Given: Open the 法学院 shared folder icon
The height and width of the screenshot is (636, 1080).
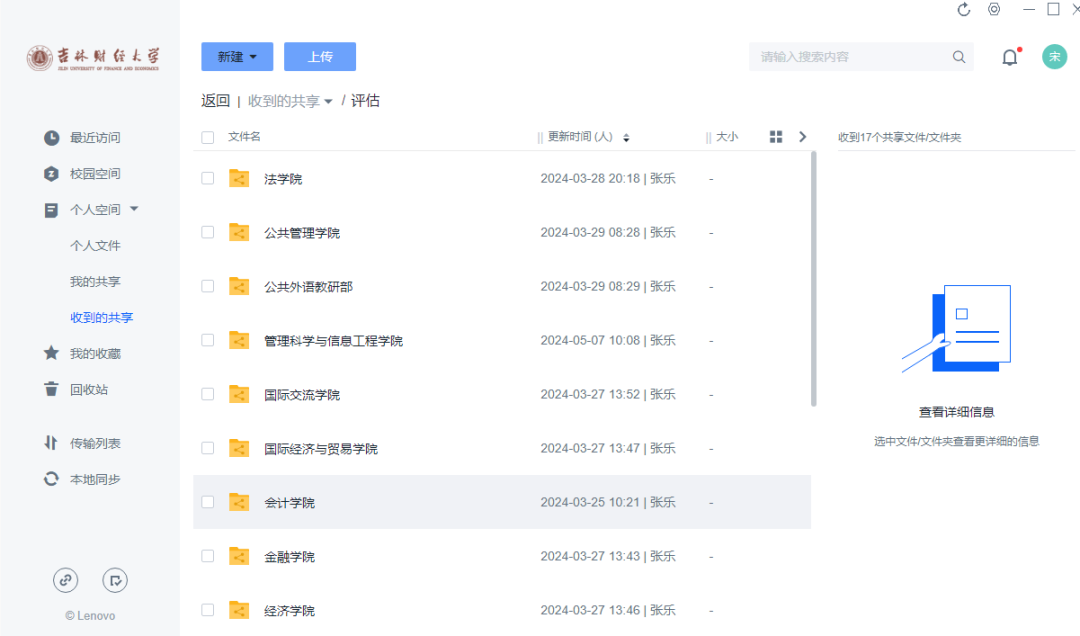Looking at the screenshot, I should click(239, 179).
